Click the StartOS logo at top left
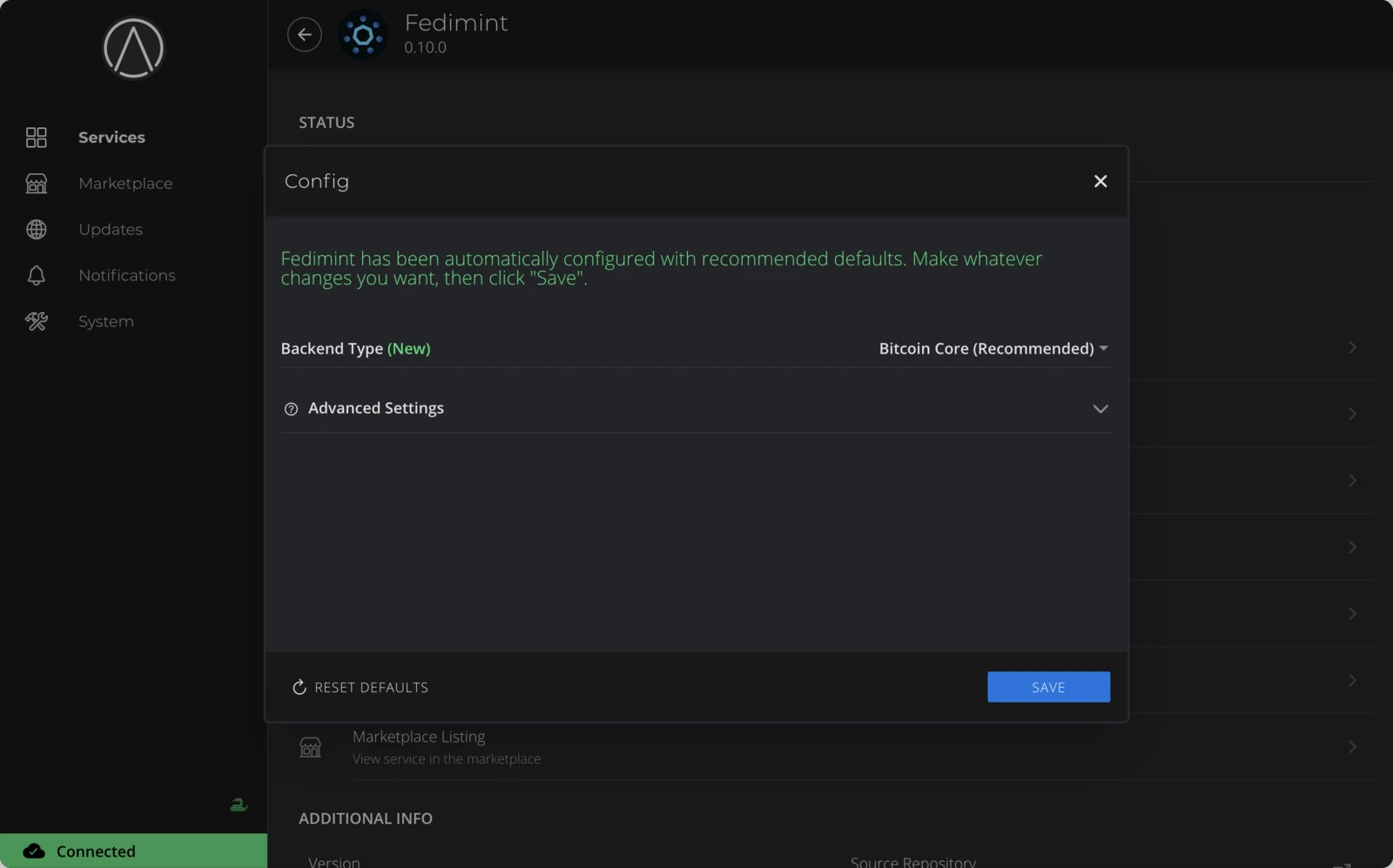The height and width of the screenshot is (868, 1393). pyautogui.click(x=132, y=49)
